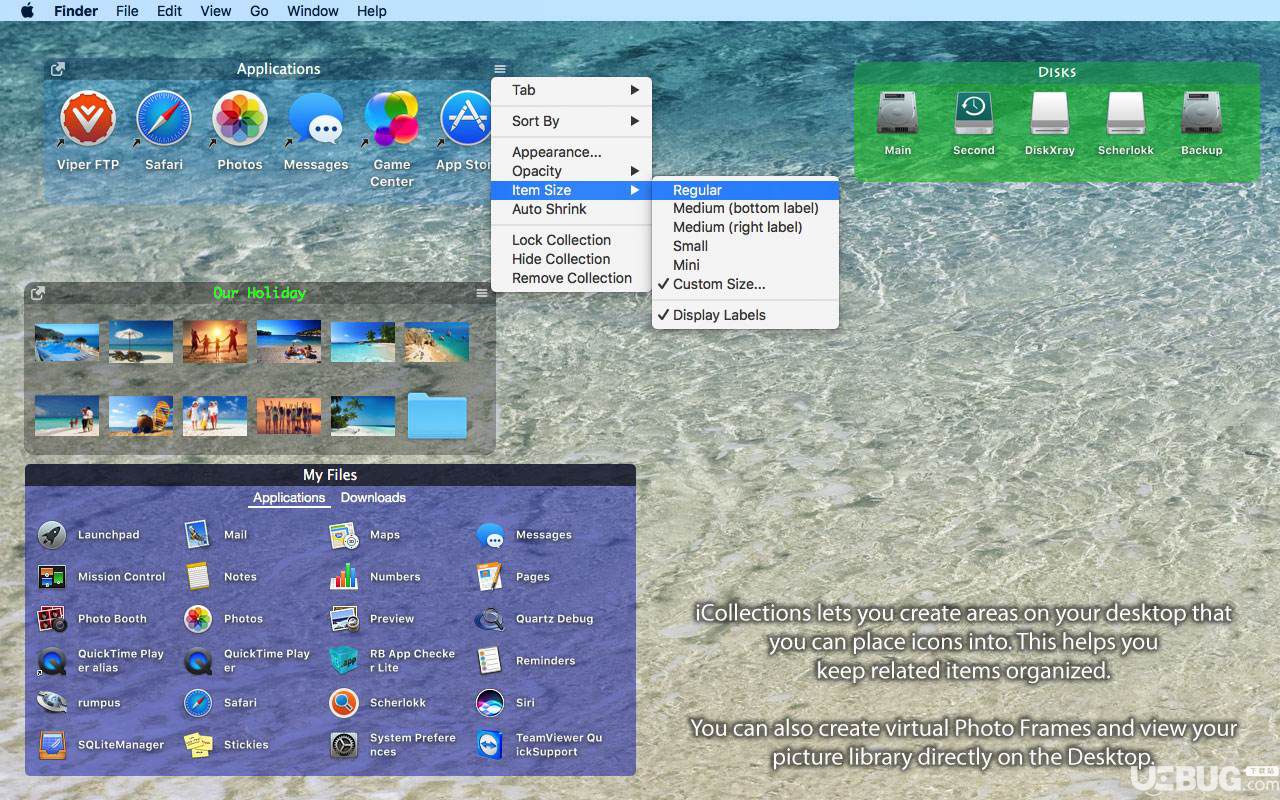The height and width of the screenshot is (800, 1280).
Task: Expand the Tab submenu
Action: coord(571,90)
